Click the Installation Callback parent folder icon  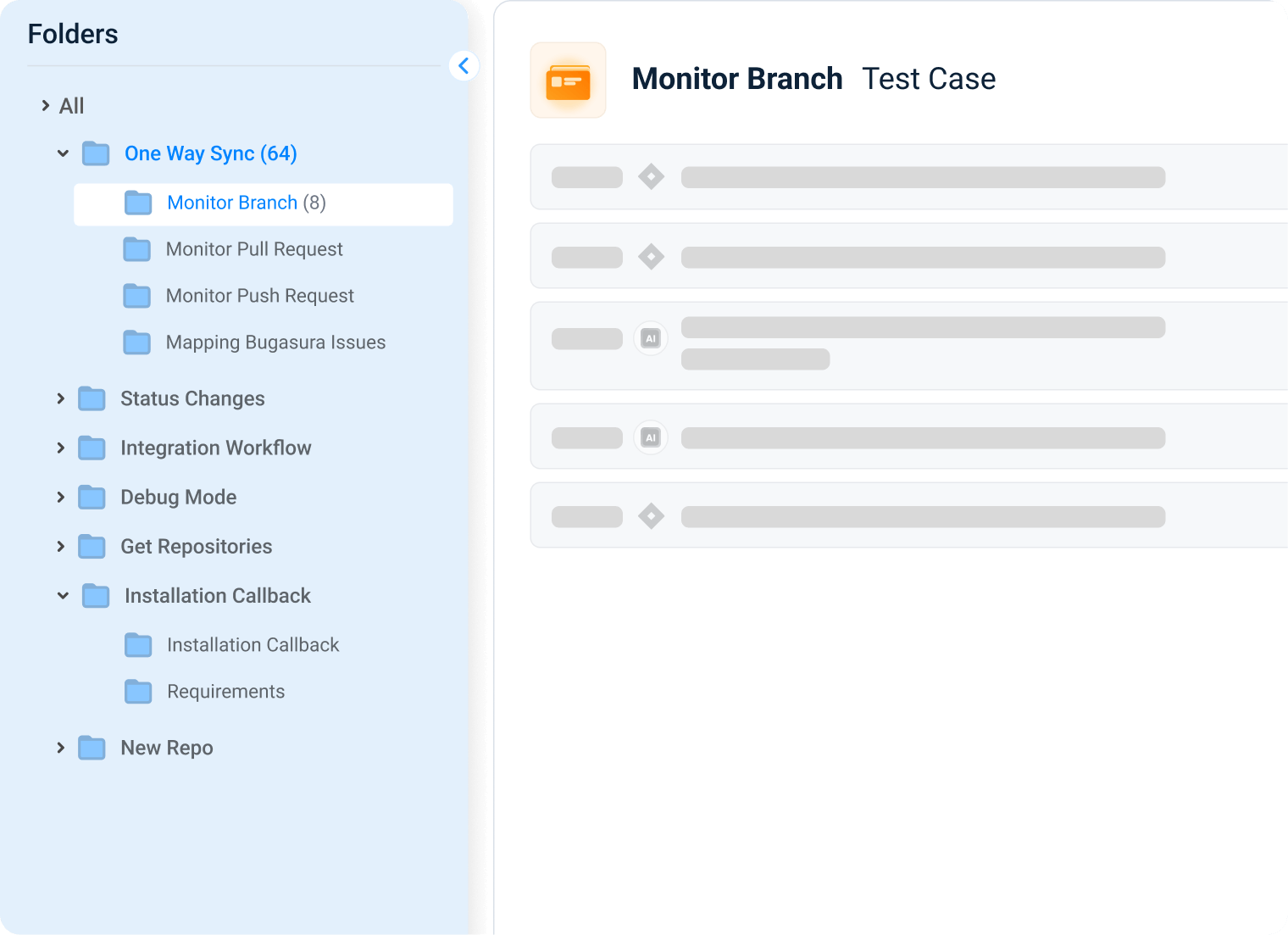(x=95, y=596)
